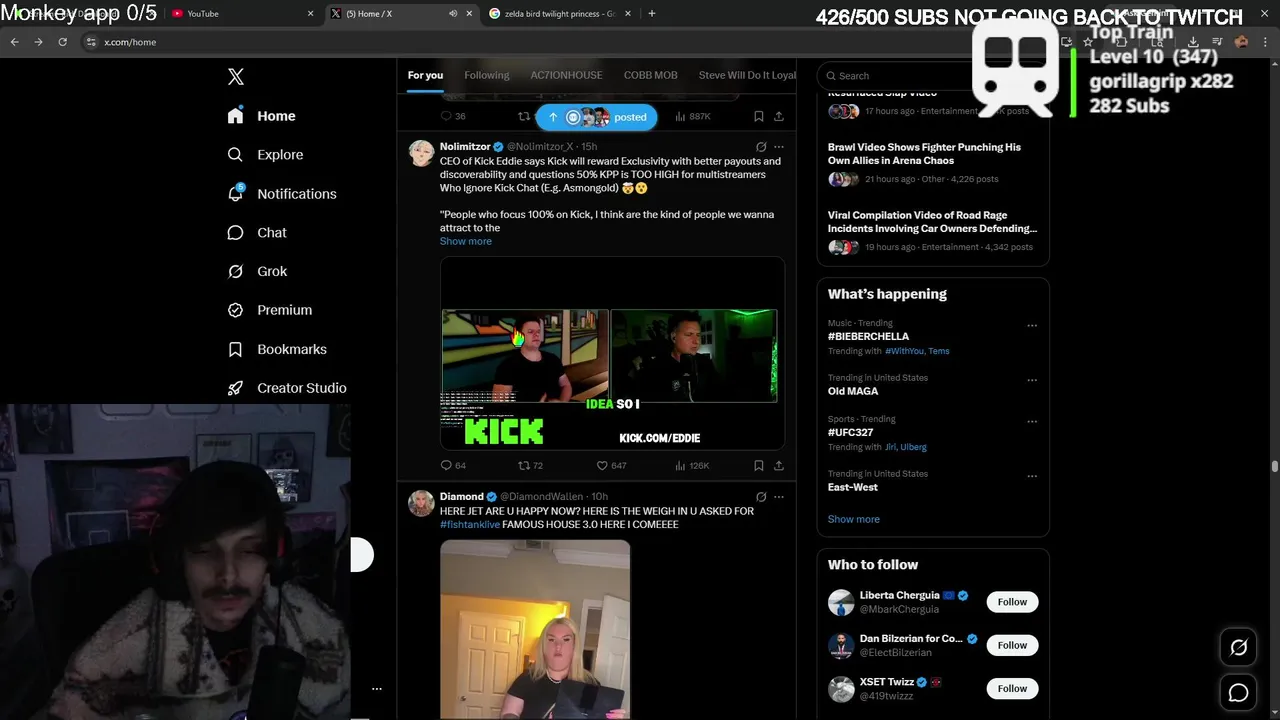Viewport: 1280px width, 720px height.
Task: Switch to the COBB MOB tab
Action: pos(651,75)
